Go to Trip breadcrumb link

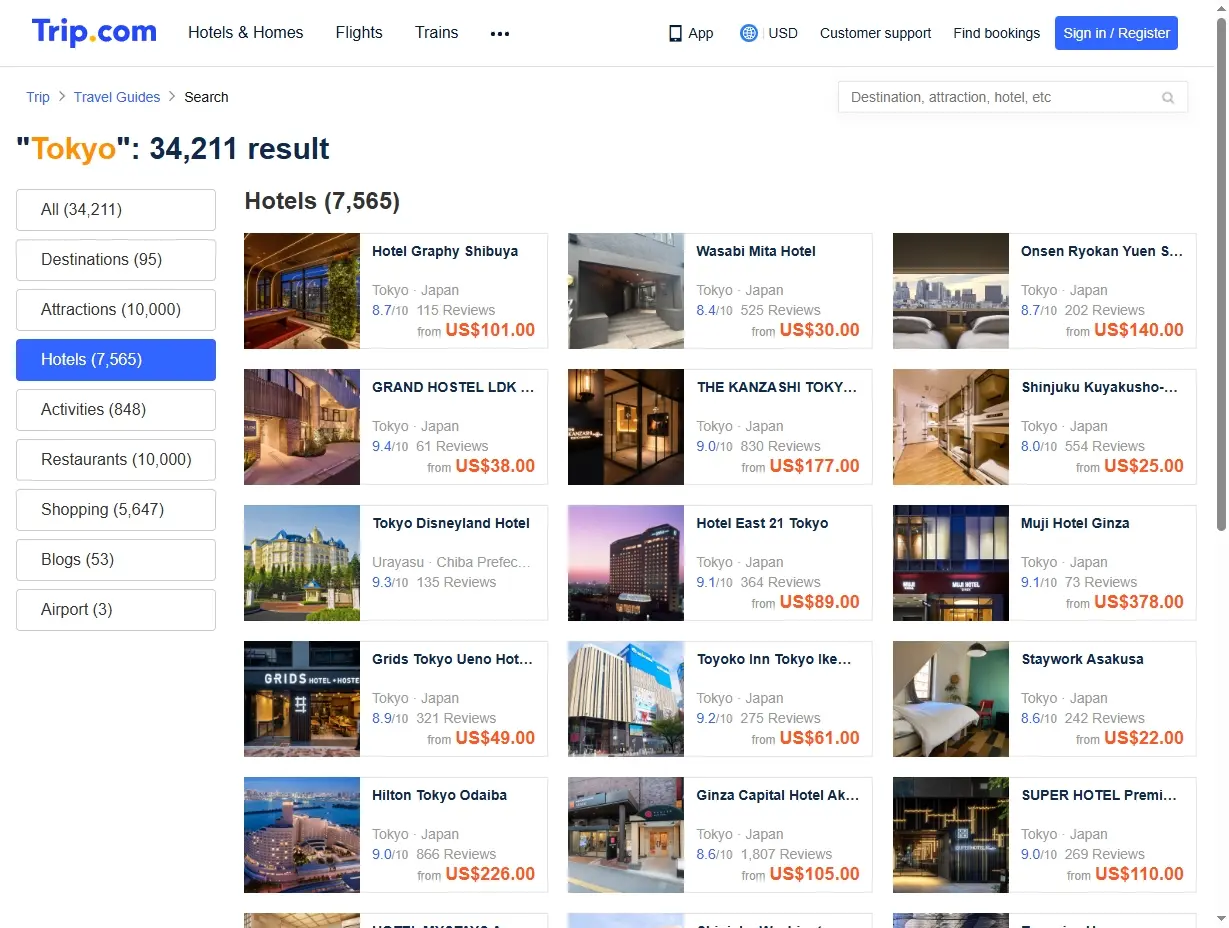click(x=38, y=97)
